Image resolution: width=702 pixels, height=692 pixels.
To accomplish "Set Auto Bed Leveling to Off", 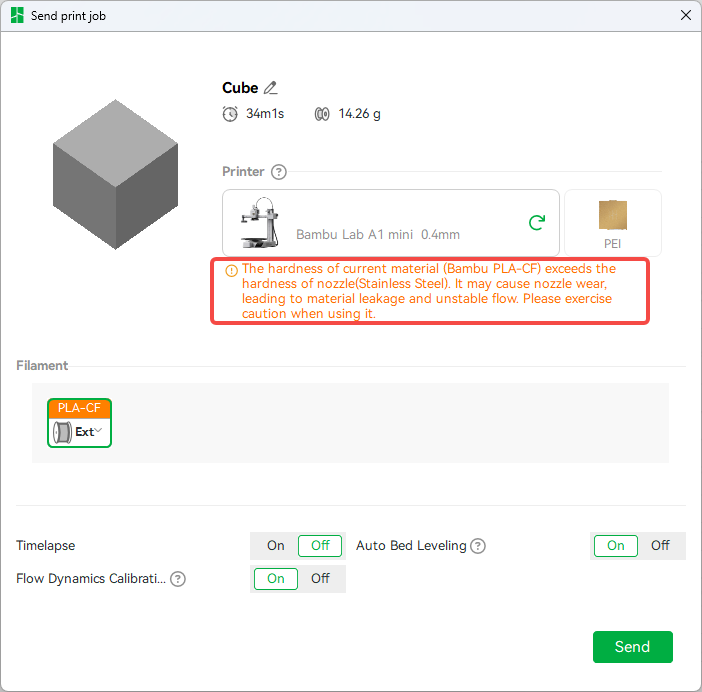I will (660, 546).
